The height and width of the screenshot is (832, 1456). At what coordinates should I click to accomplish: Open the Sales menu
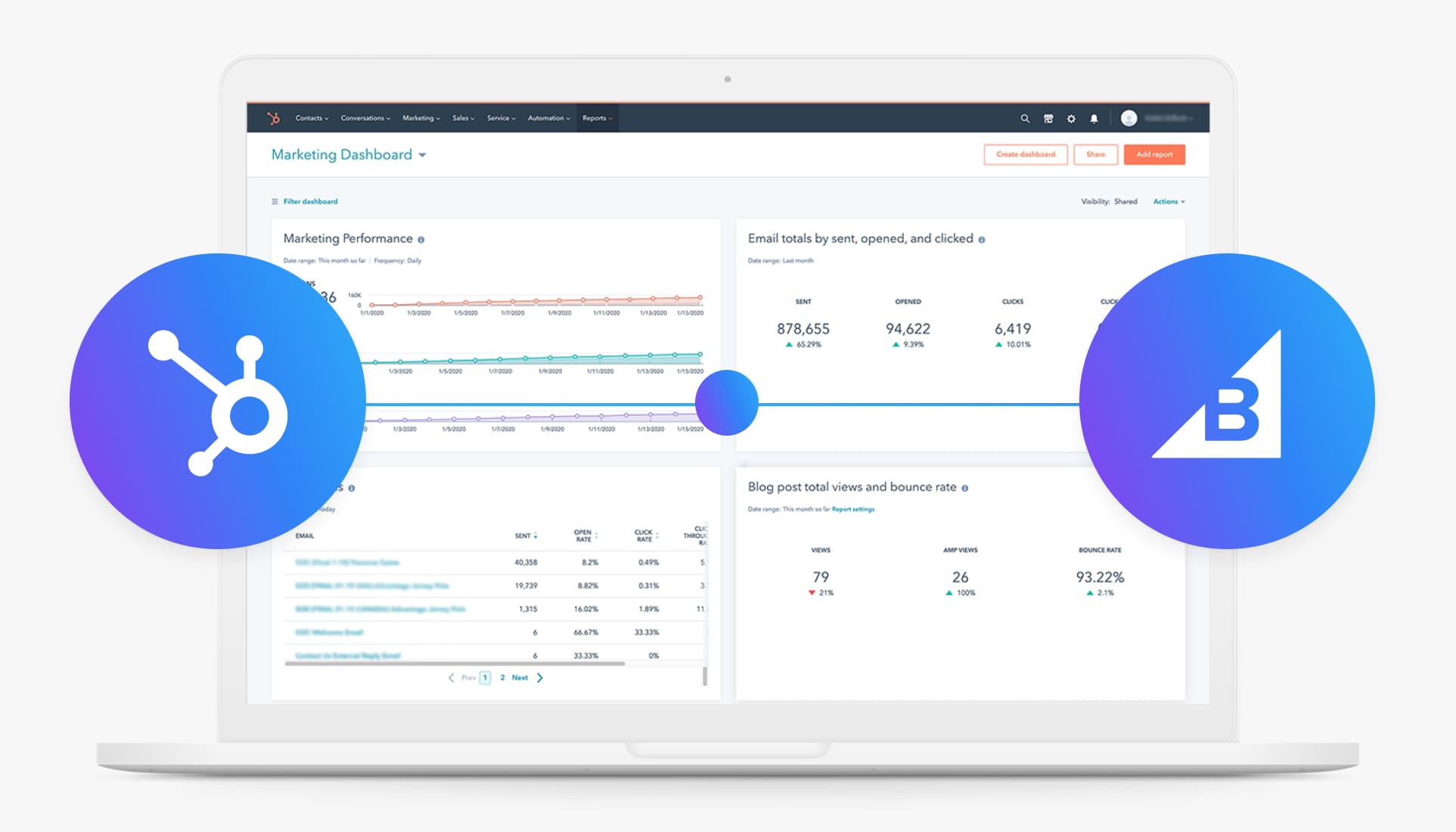pos(464,118)
